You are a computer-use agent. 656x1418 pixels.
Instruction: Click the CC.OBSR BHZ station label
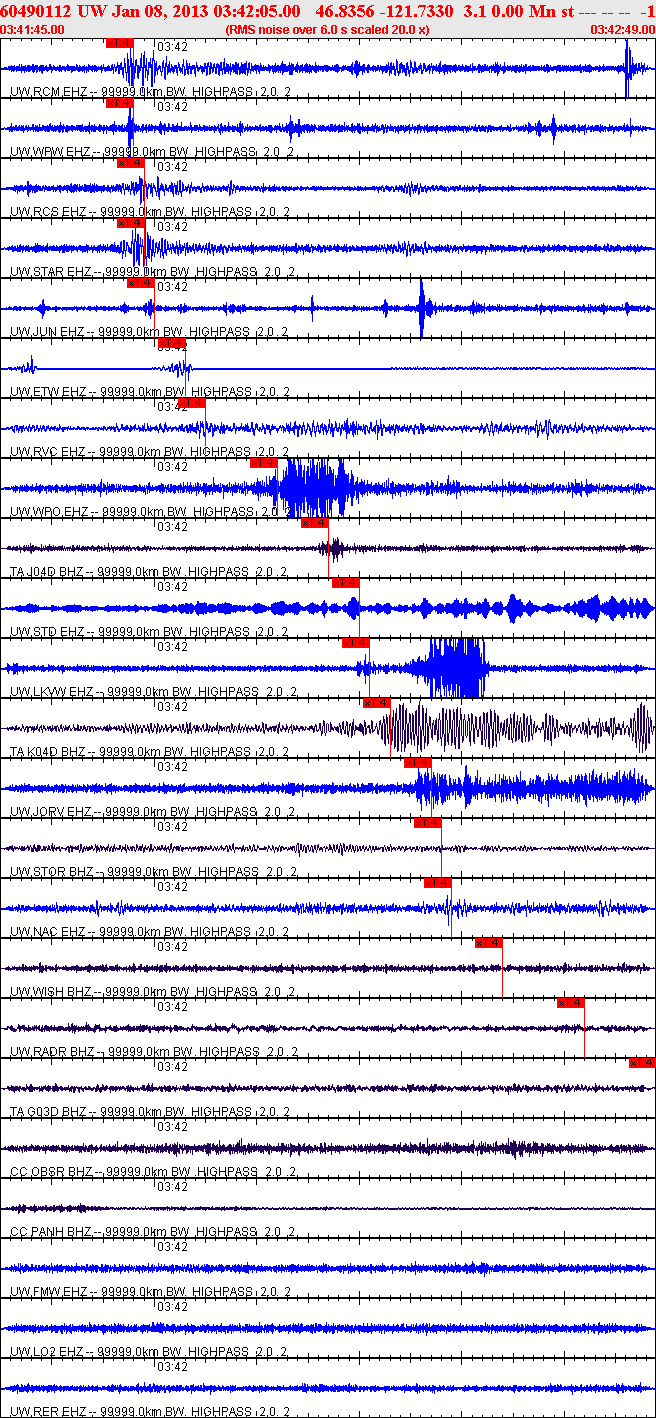point(51,1172)
